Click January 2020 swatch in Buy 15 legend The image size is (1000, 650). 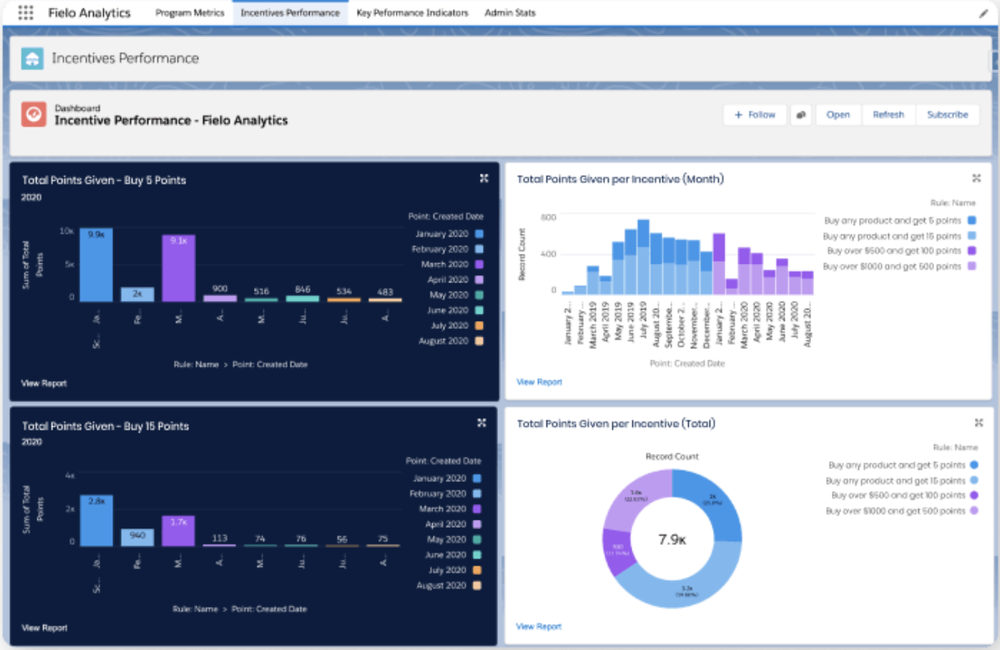tap(476, 478)
